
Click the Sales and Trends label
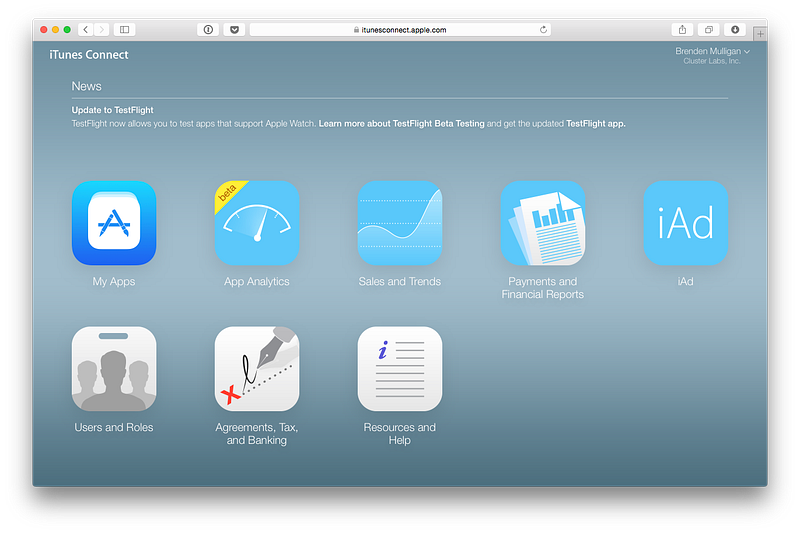399,282
